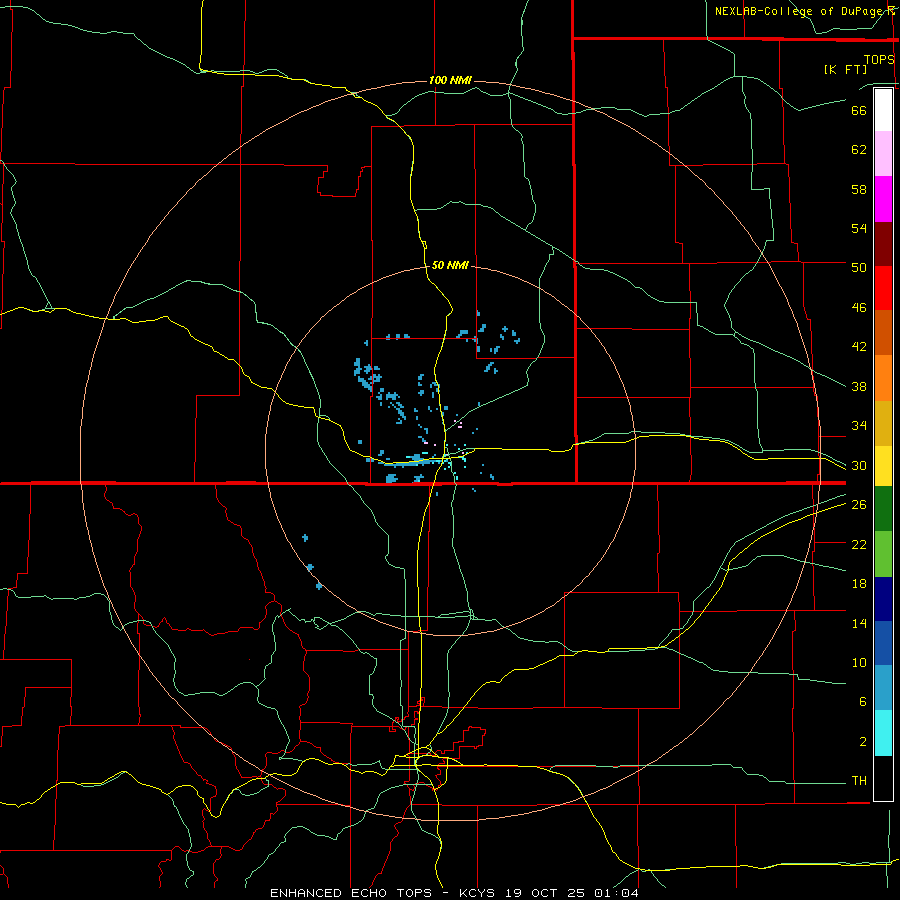Viewport: 900px width, 900px height.
Task: Click the "6" scale value
Action: pyautogui.click(x=863, y=702)
